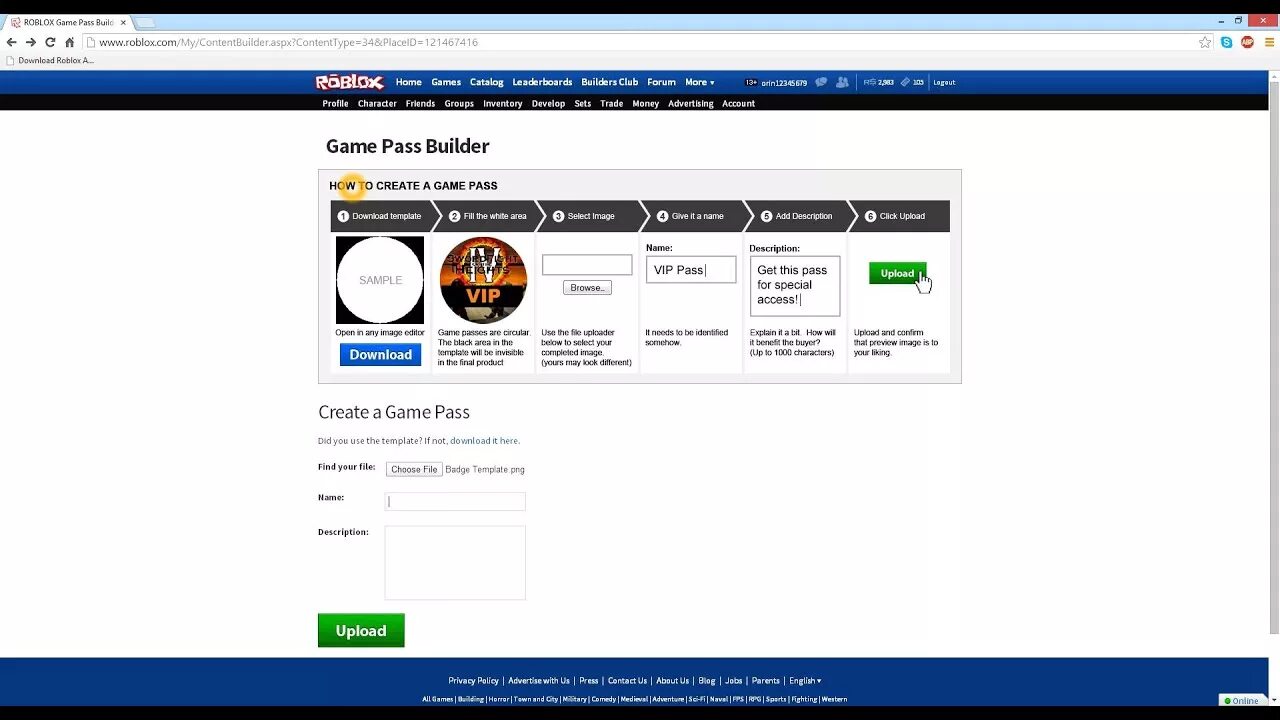
Task: Click the large green Upload button
Action: (x=361, y=630)
